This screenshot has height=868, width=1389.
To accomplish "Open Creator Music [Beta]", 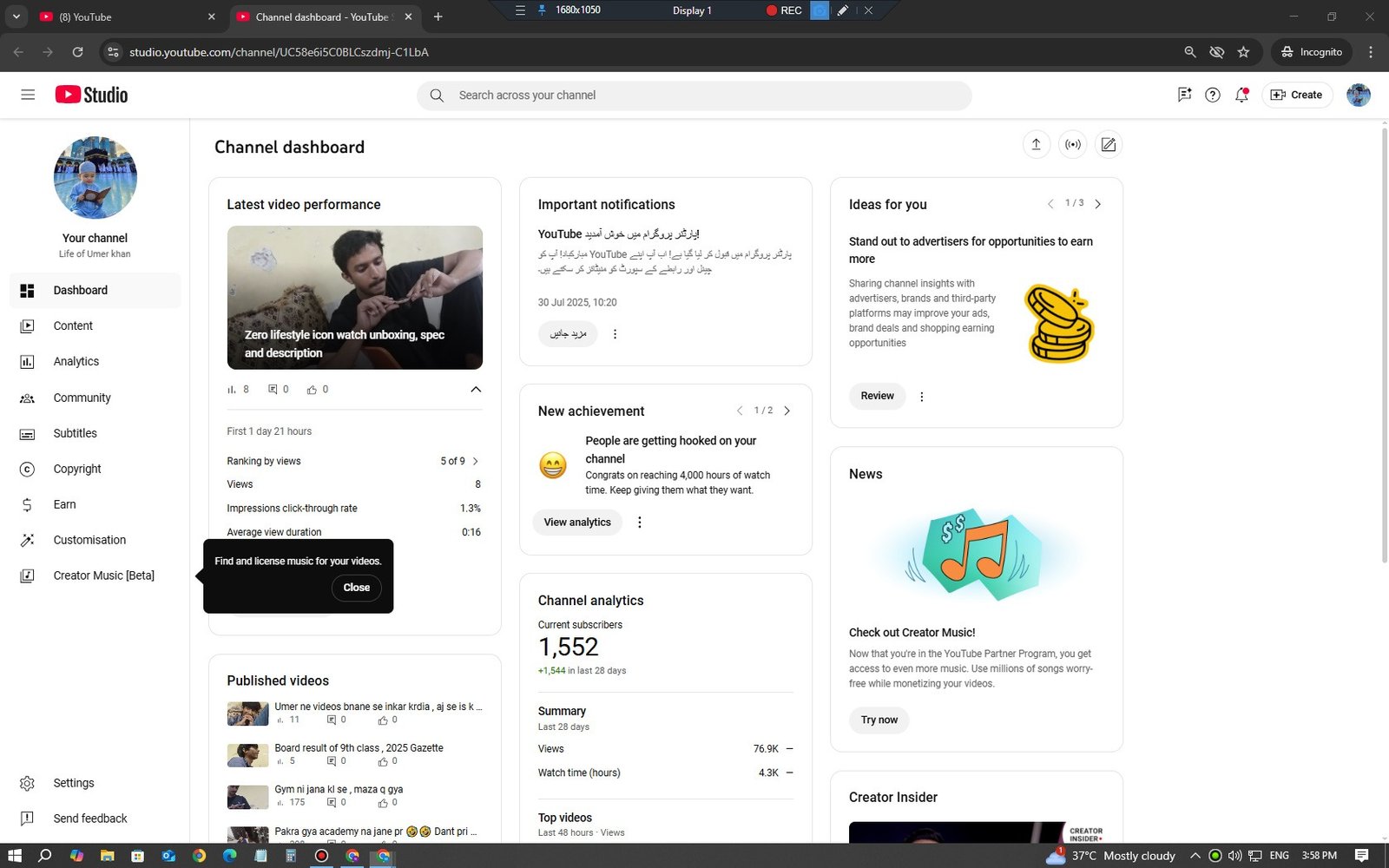I will (95, 575).
